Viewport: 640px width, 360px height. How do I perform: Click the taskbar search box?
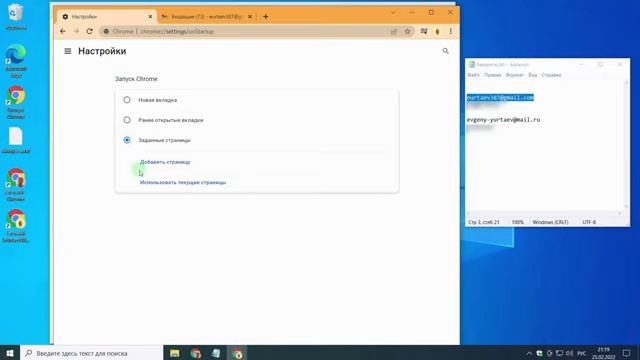pyautogui.click(x=92, y=353)
